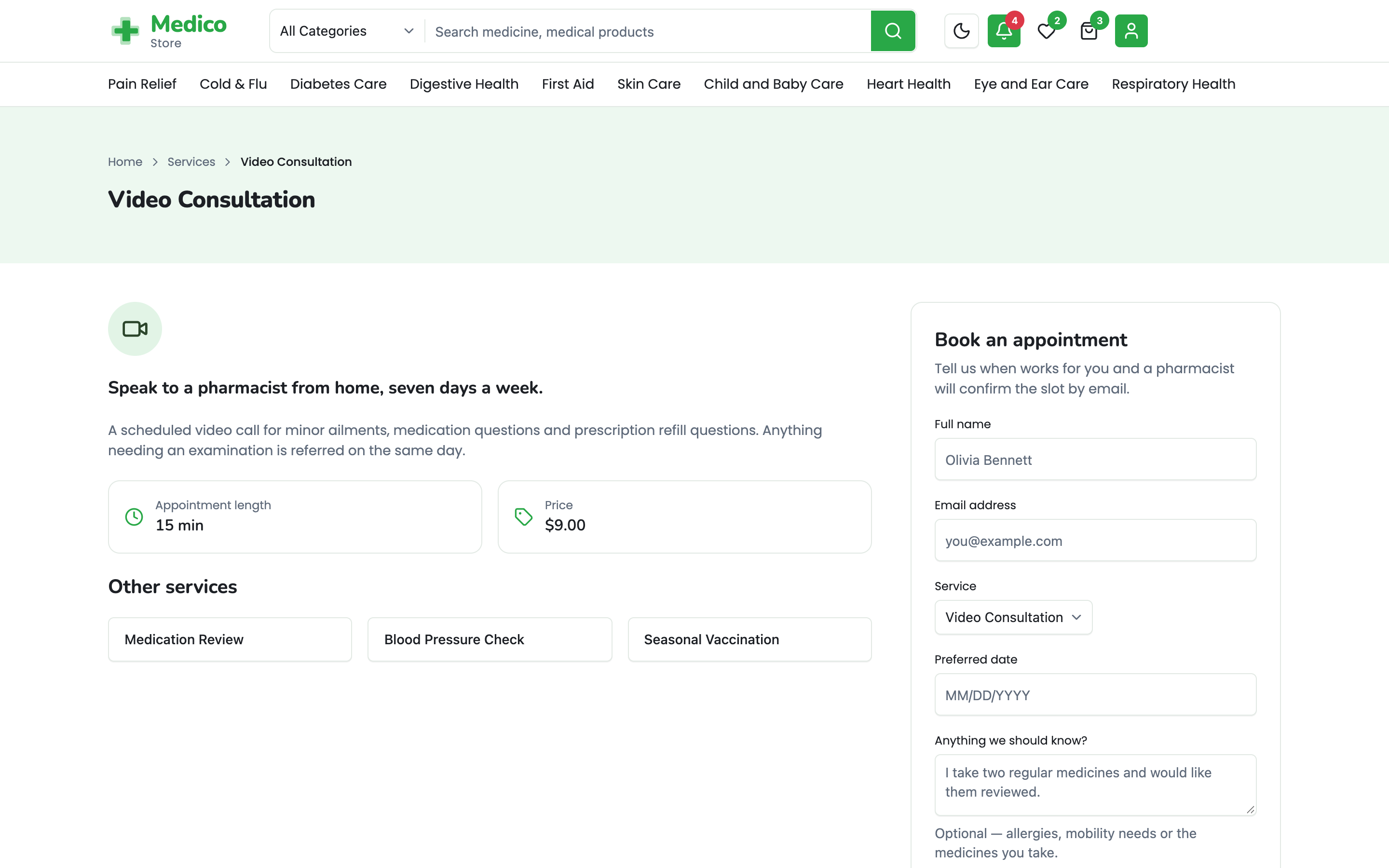Open Heart Health category

pos(909,84)
